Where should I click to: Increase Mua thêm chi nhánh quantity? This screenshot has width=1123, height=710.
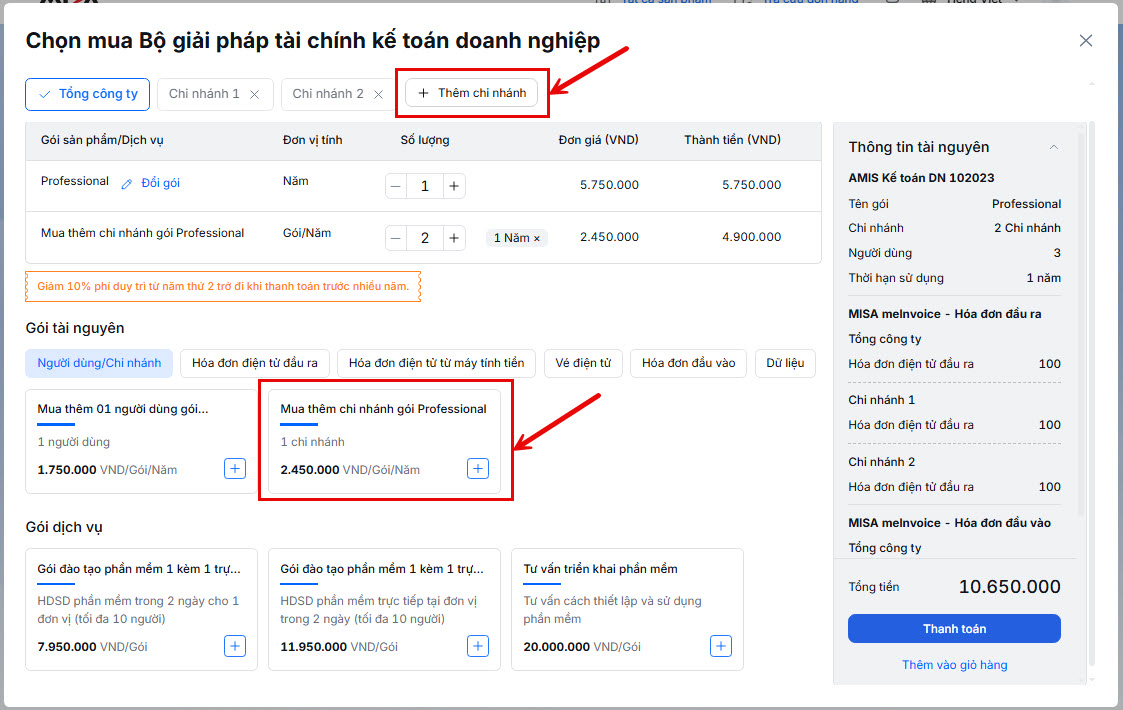click(x=454, y=238)
